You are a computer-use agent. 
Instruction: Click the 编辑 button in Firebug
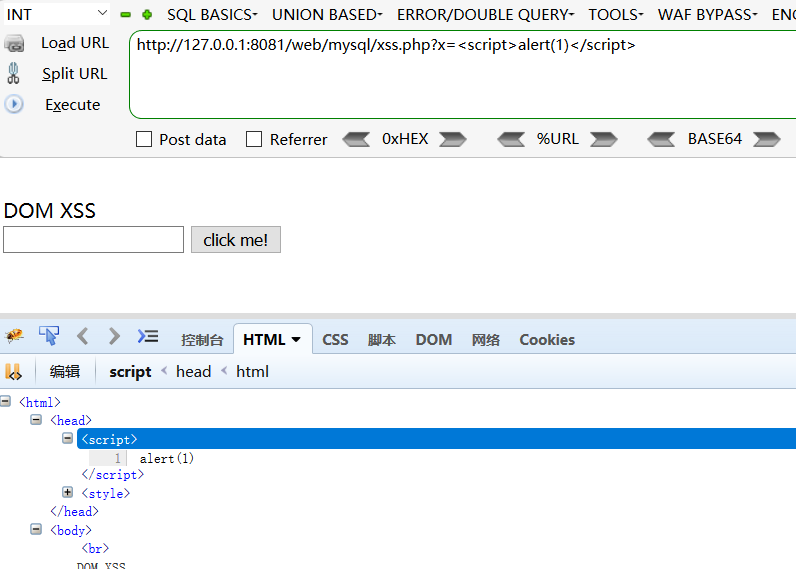pos(65,372)
